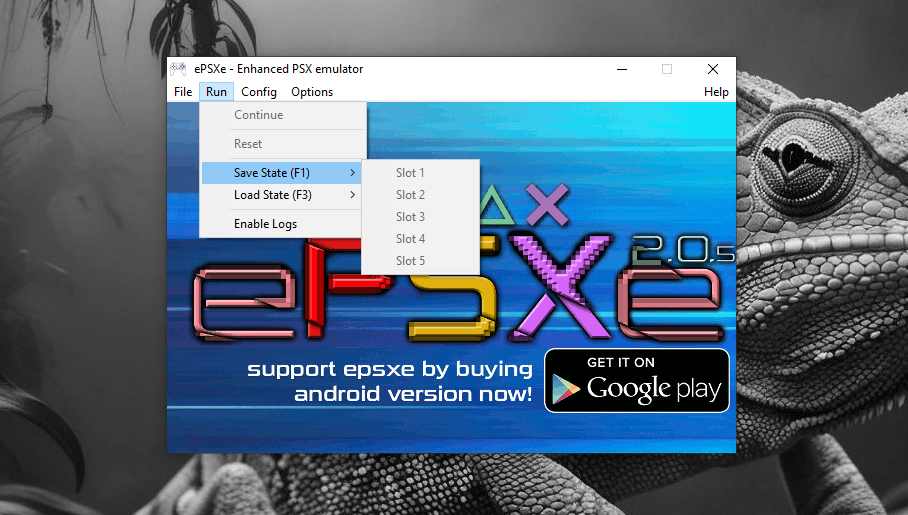Choose Reset in the Run menu
This screenshot has height=515, width=908.
[248, 144]
